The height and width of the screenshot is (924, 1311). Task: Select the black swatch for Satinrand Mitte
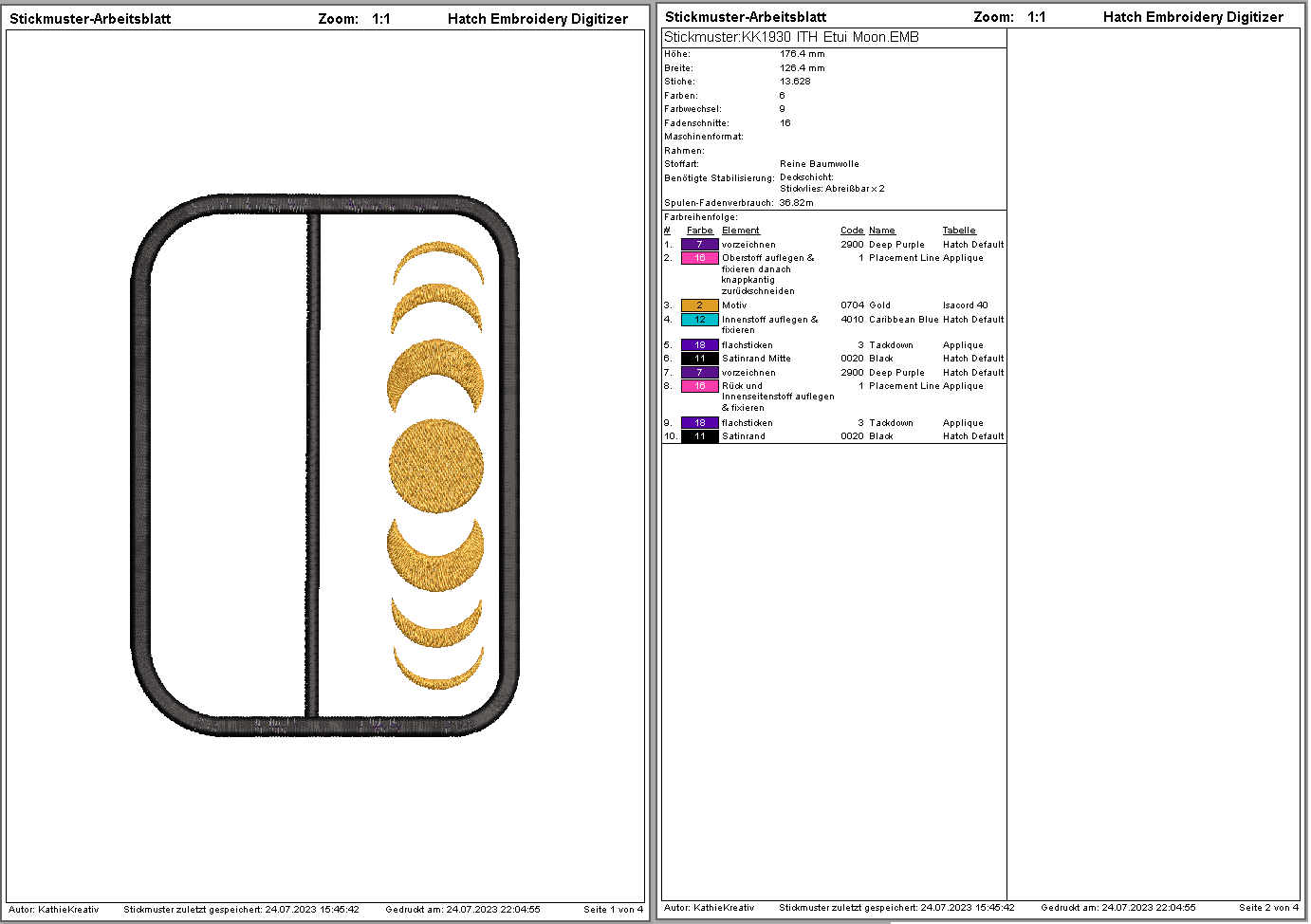[x=699, y=359]
